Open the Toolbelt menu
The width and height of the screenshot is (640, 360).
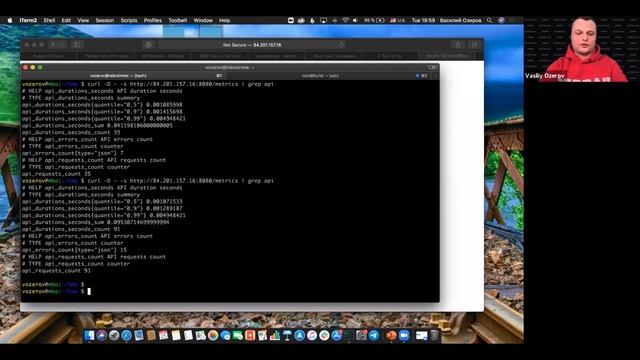(x=178, y=20)
